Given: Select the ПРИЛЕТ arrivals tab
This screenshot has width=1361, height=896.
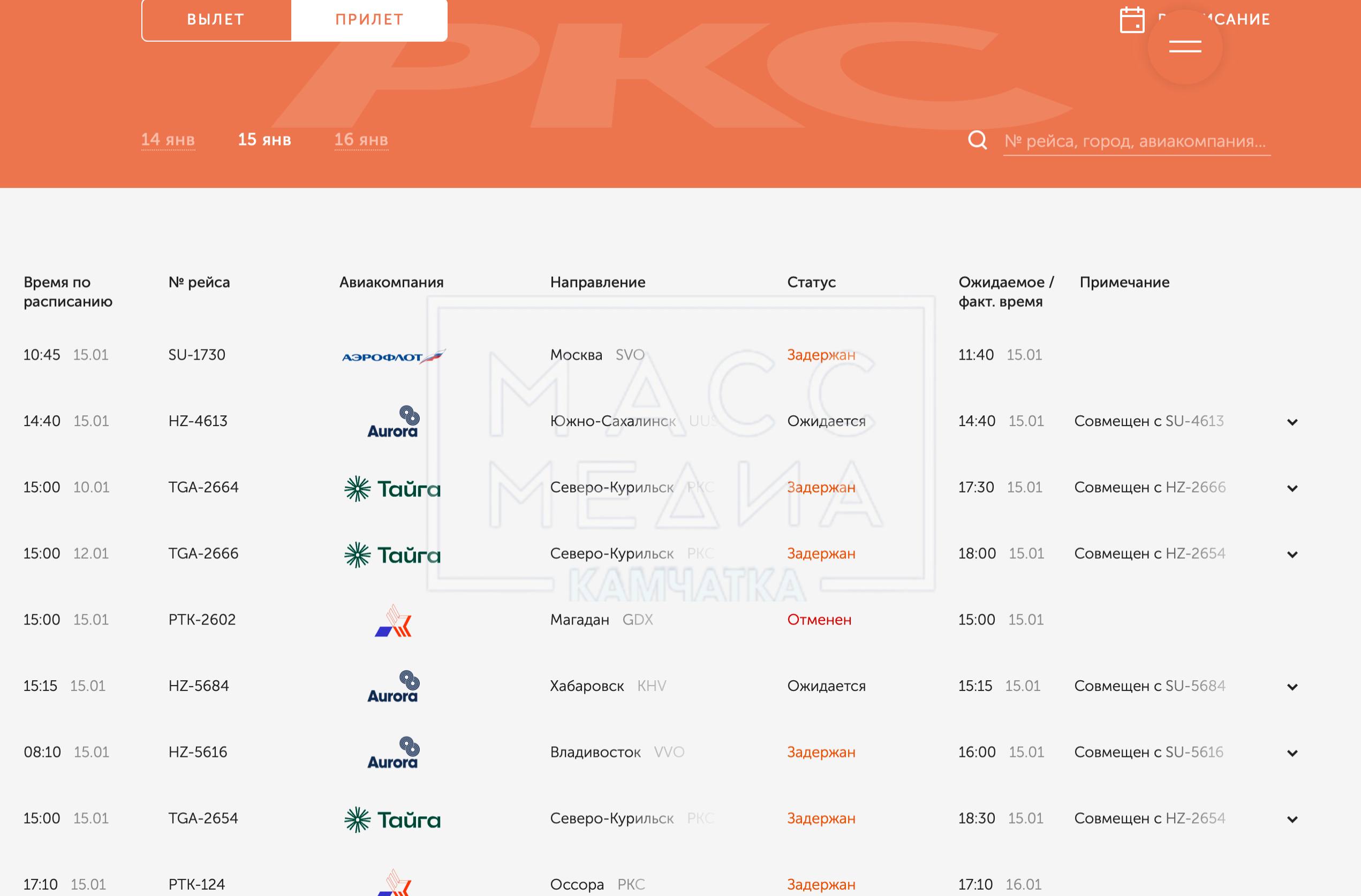Looking at the screenshot, I should click(369, 20).
